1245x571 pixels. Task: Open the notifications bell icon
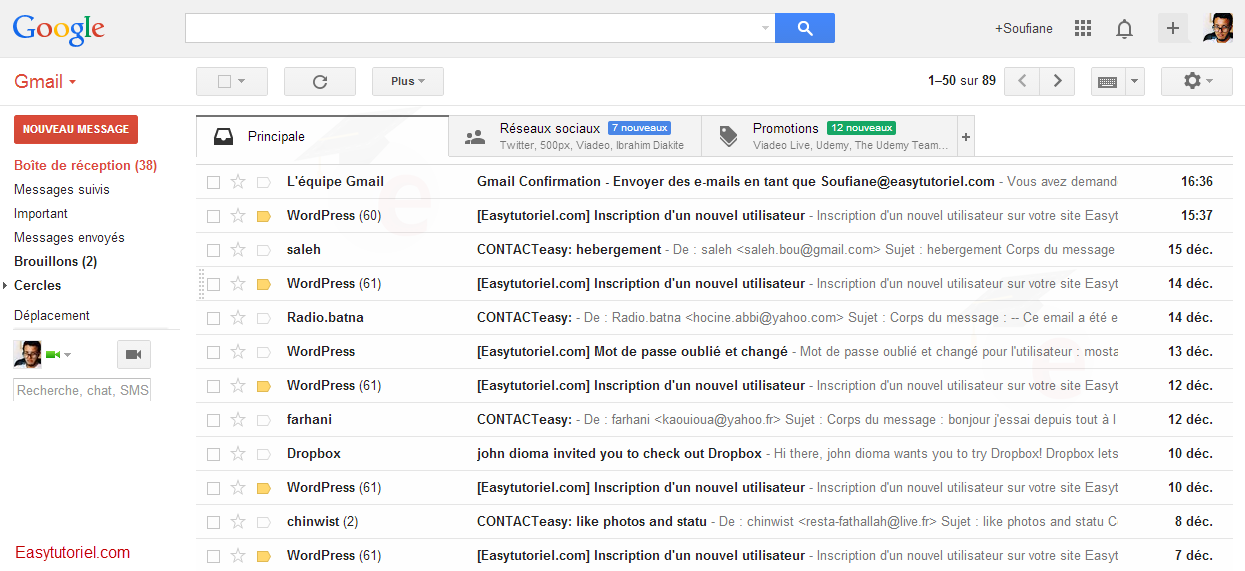point(1124,28)
